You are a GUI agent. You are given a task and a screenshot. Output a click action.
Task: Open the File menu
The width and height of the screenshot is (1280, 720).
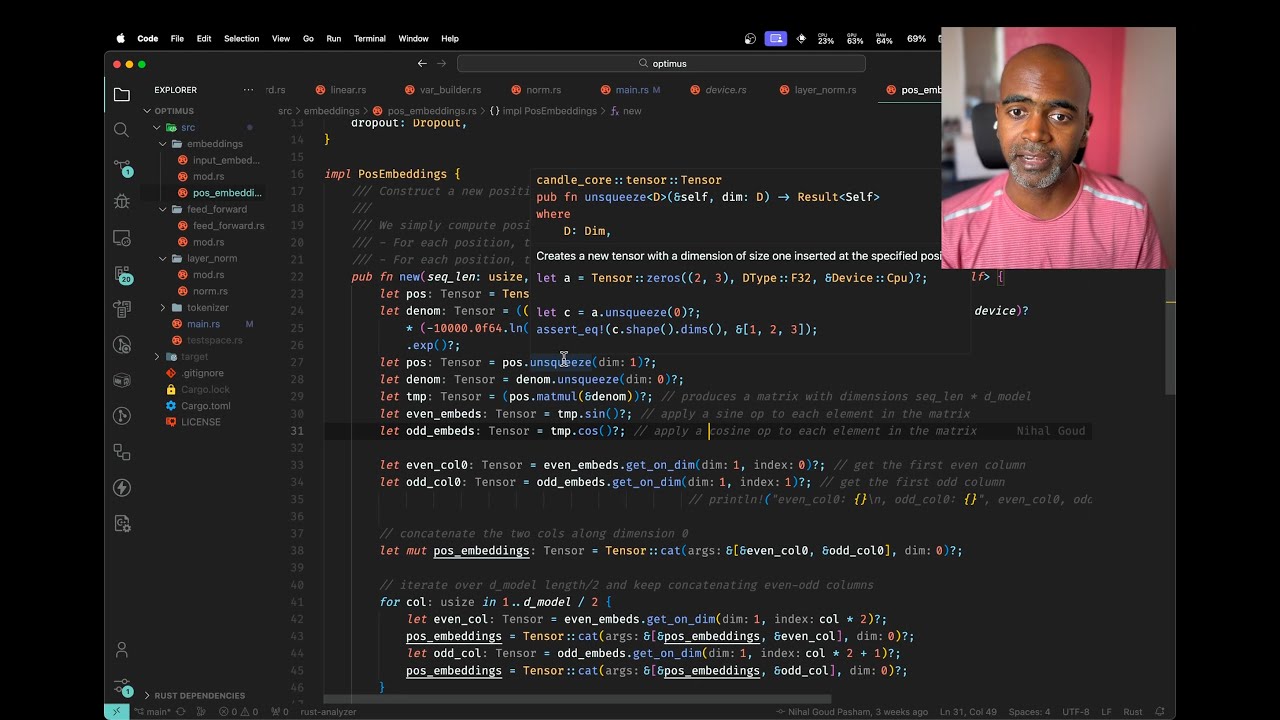tap(177, 38)
